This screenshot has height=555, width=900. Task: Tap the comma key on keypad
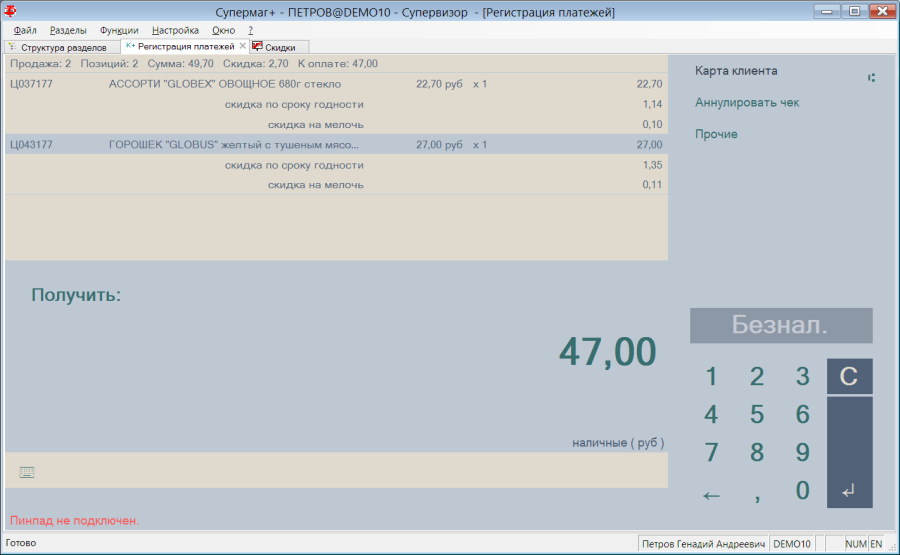coord(757,495)
